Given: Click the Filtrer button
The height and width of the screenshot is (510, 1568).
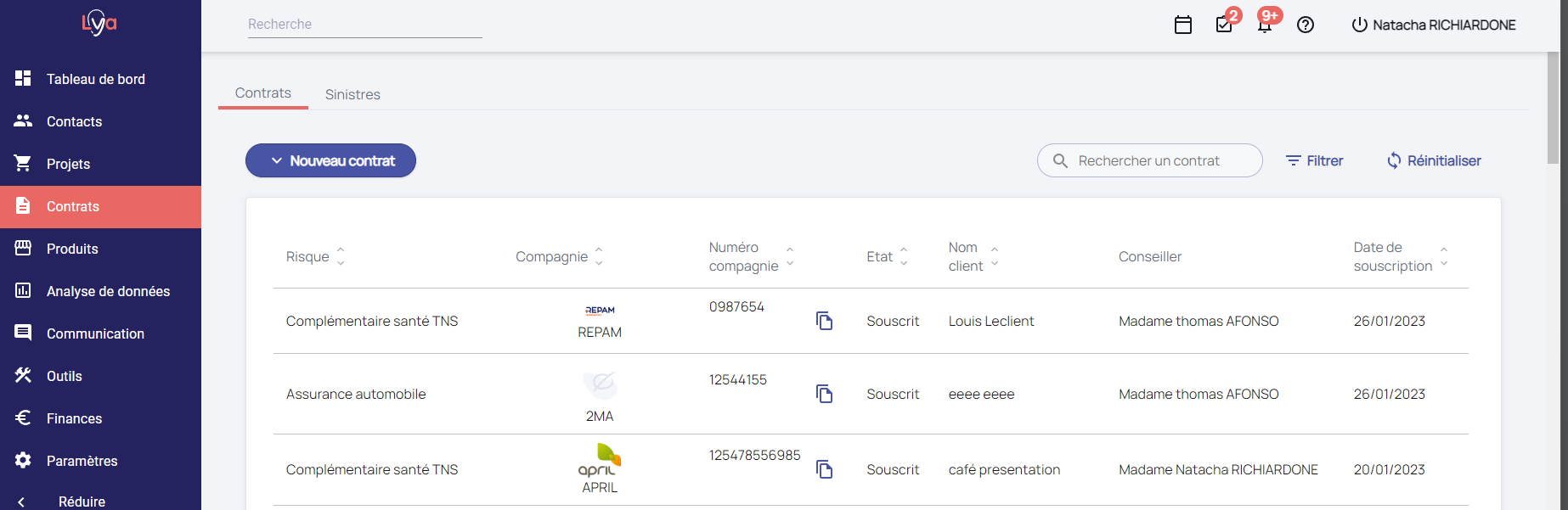Looking at the screenshot, I should pos(1314,160).
